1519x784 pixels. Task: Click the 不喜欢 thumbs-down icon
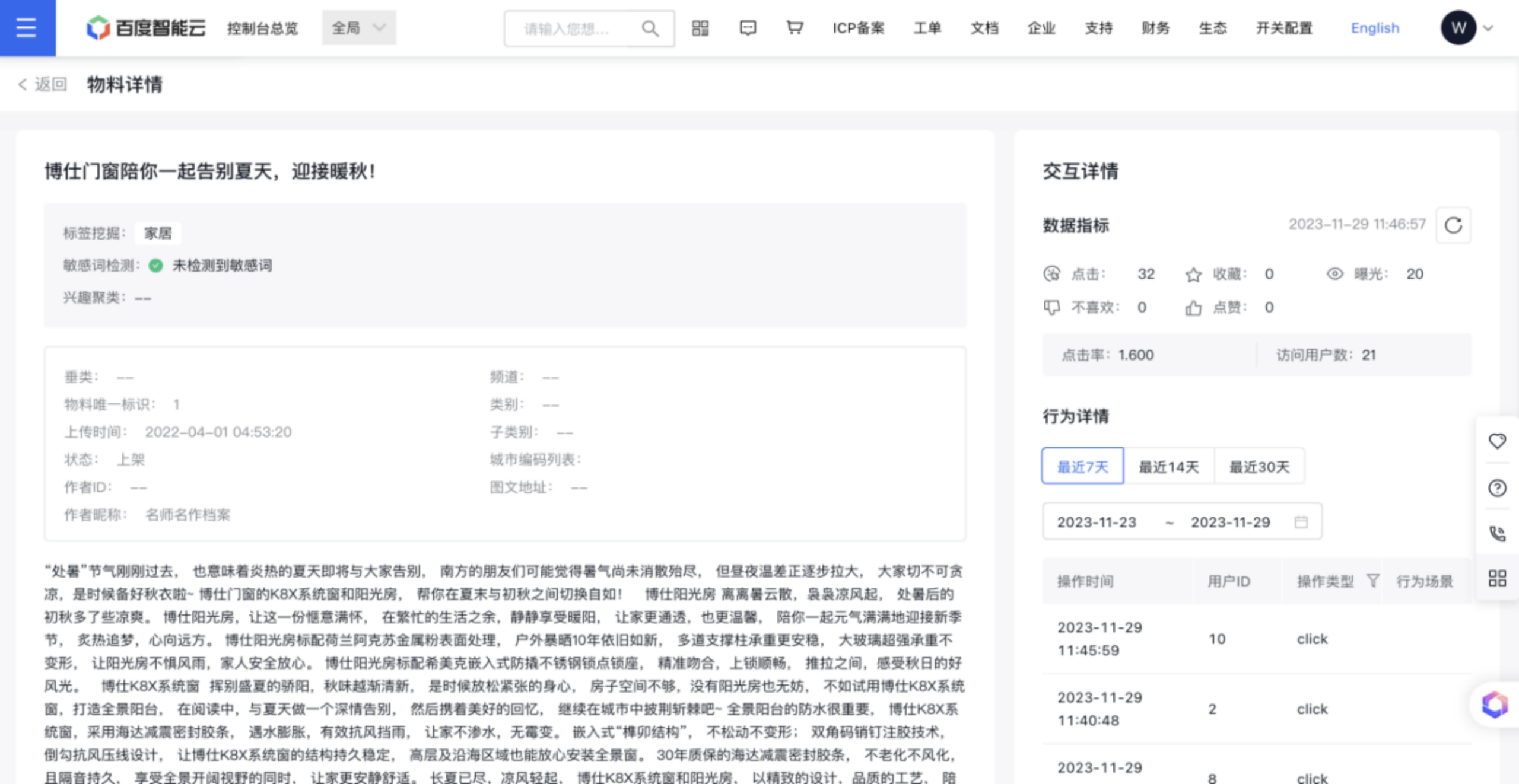pyautogui.click(x=1051, y=307)
